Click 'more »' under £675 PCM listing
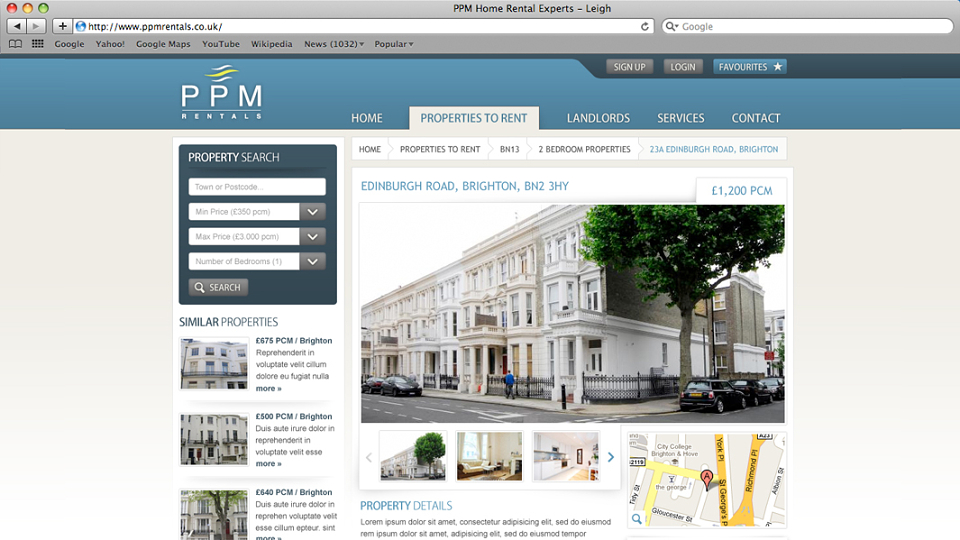Image resolution: width=960 pixels, height=540 pixels. [269, 388]
